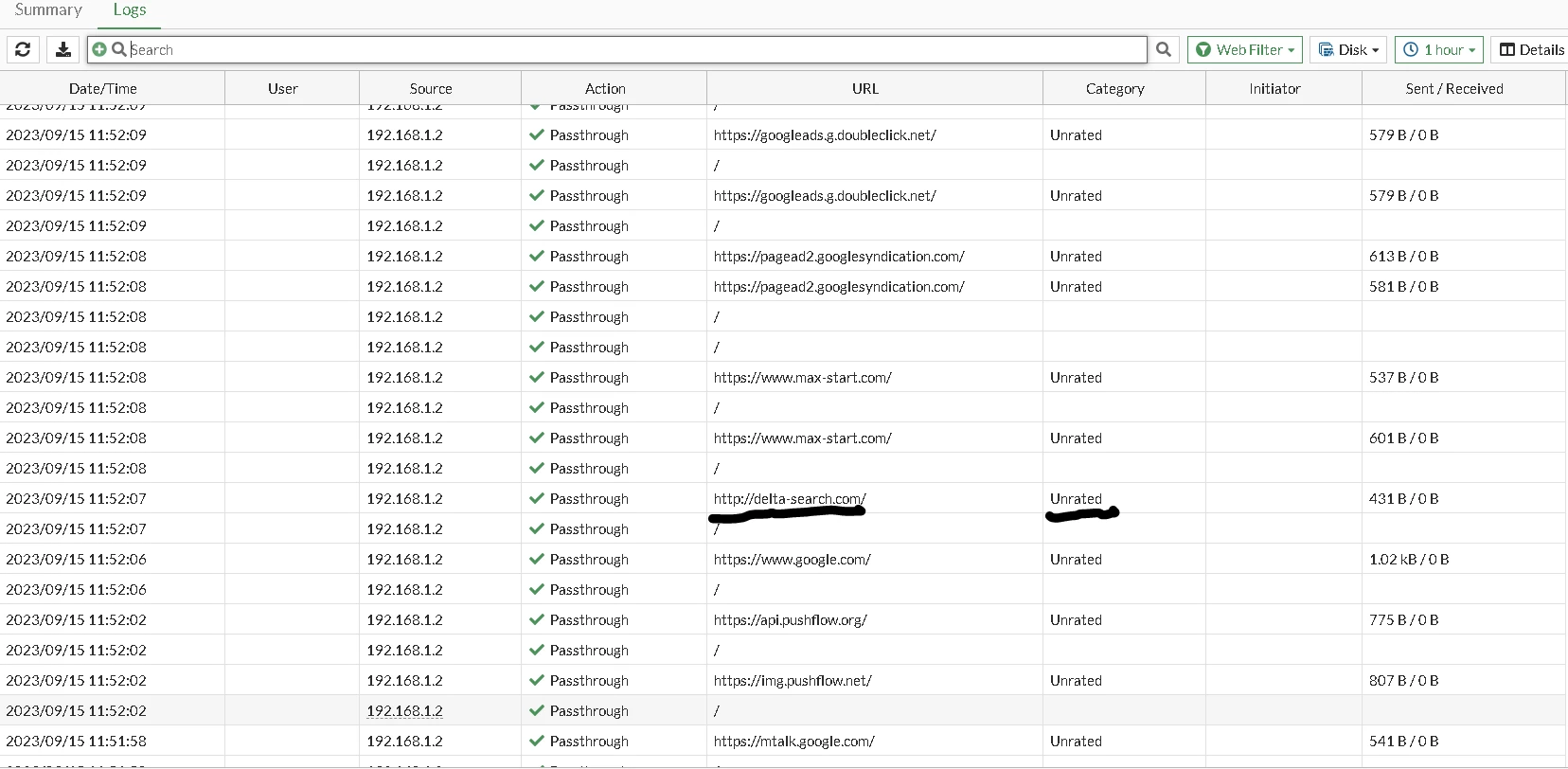Click the Category column header
1568x769 pixels.
(1115, 88)
